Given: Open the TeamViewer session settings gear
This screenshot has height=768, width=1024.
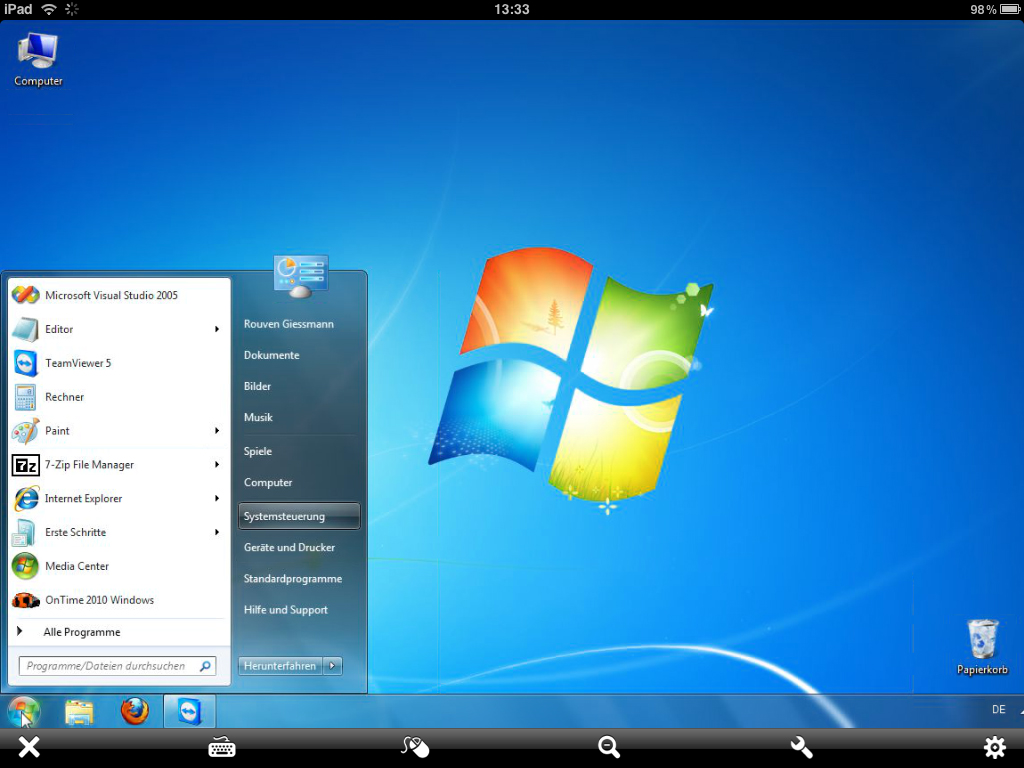Looking at the screenshot, I should tap(994, 747).
